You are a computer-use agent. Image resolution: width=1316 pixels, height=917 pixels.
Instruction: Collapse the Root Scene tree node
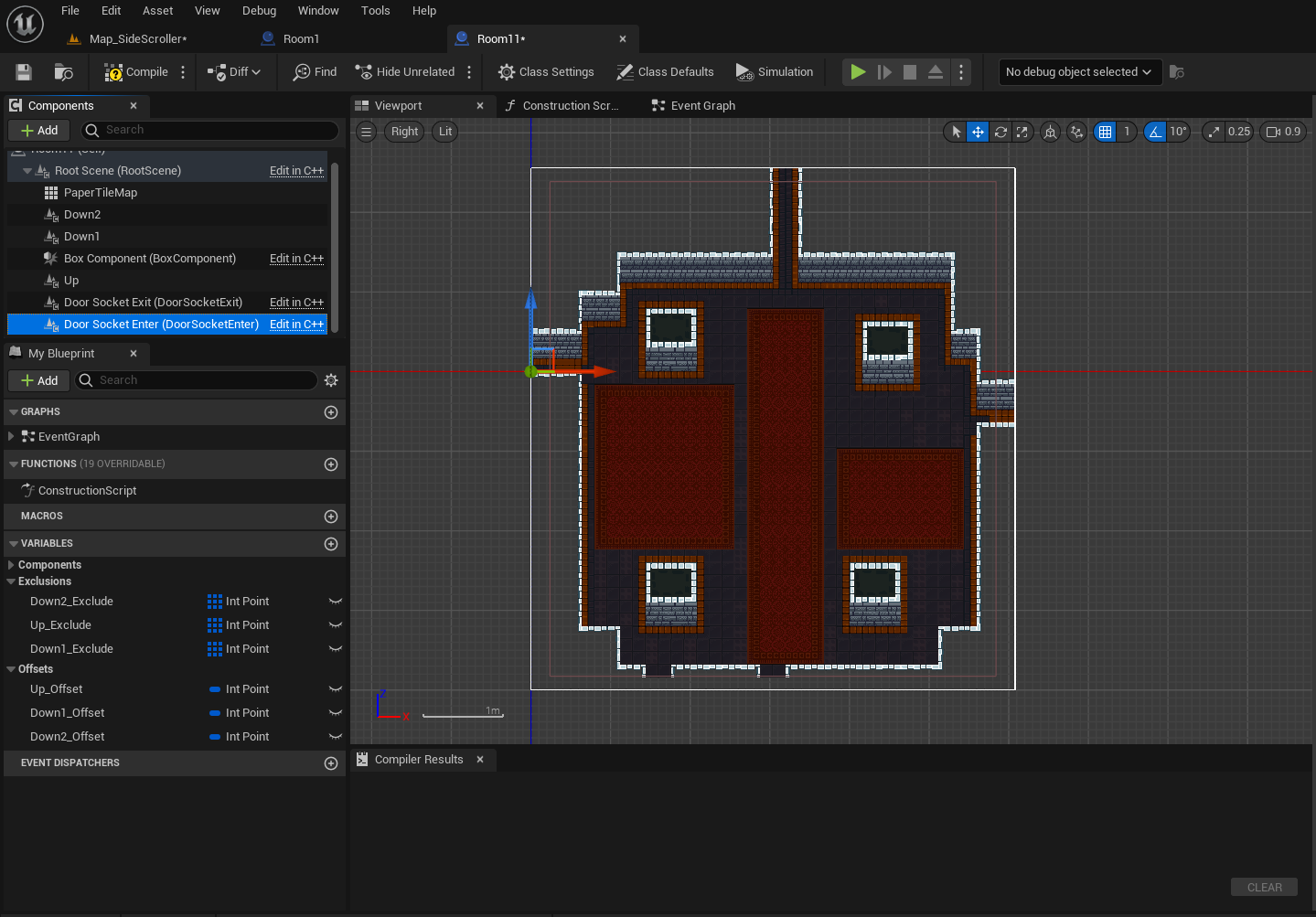tap(27, 171)
